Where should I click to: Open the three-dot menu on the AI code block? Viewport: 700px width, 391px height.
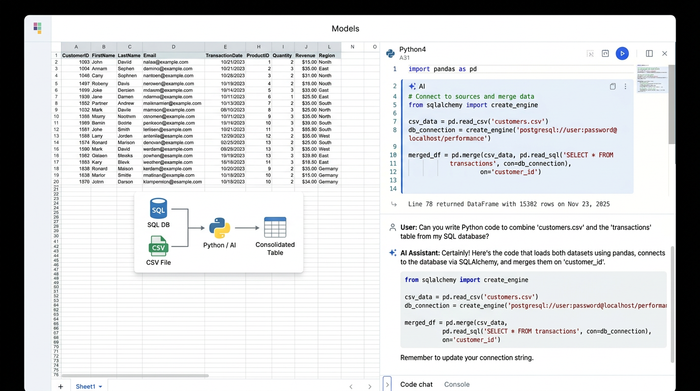tap(625, 87)
